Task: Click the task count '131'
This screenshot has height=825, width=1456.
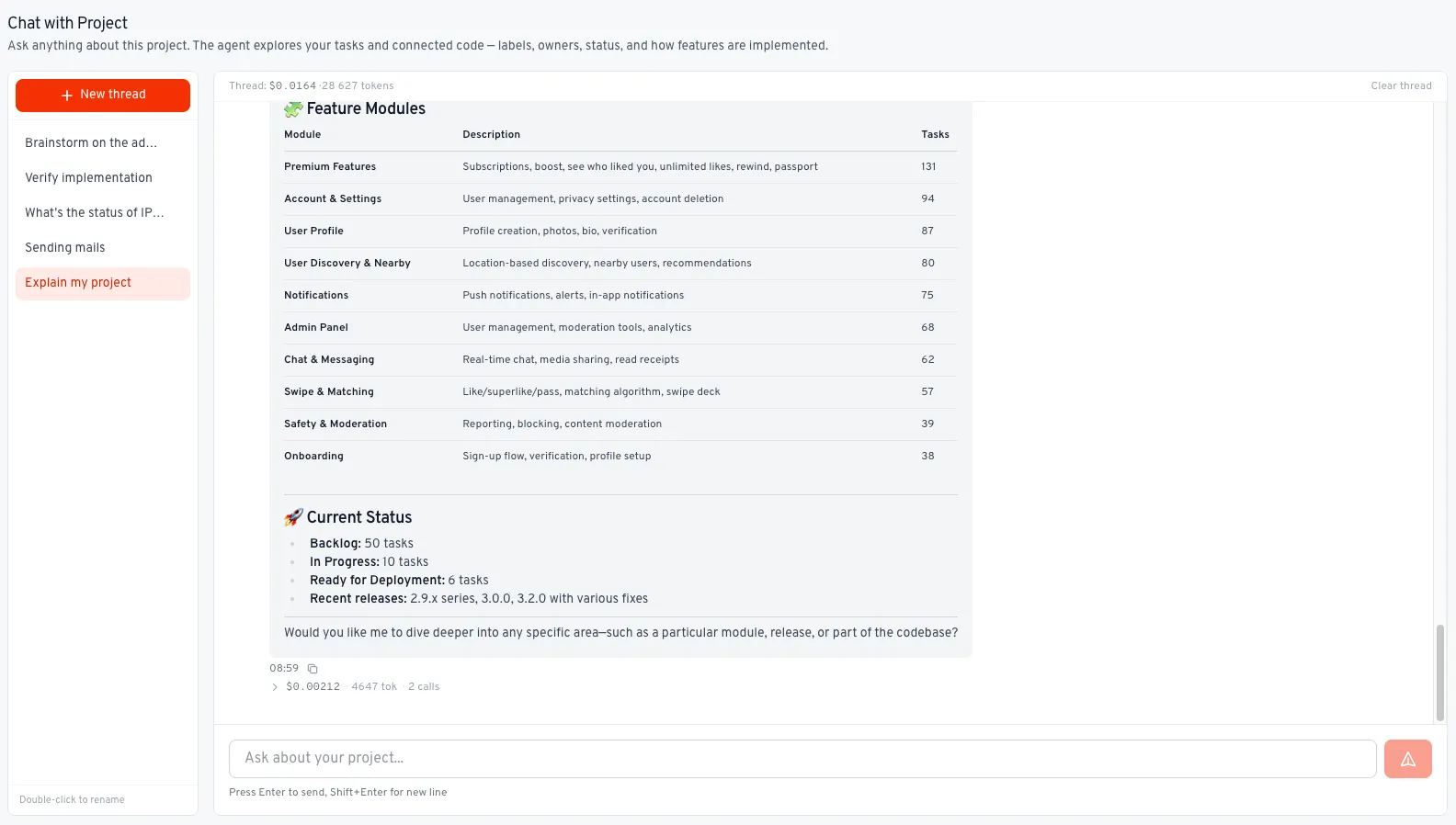Action: (928, 167)
